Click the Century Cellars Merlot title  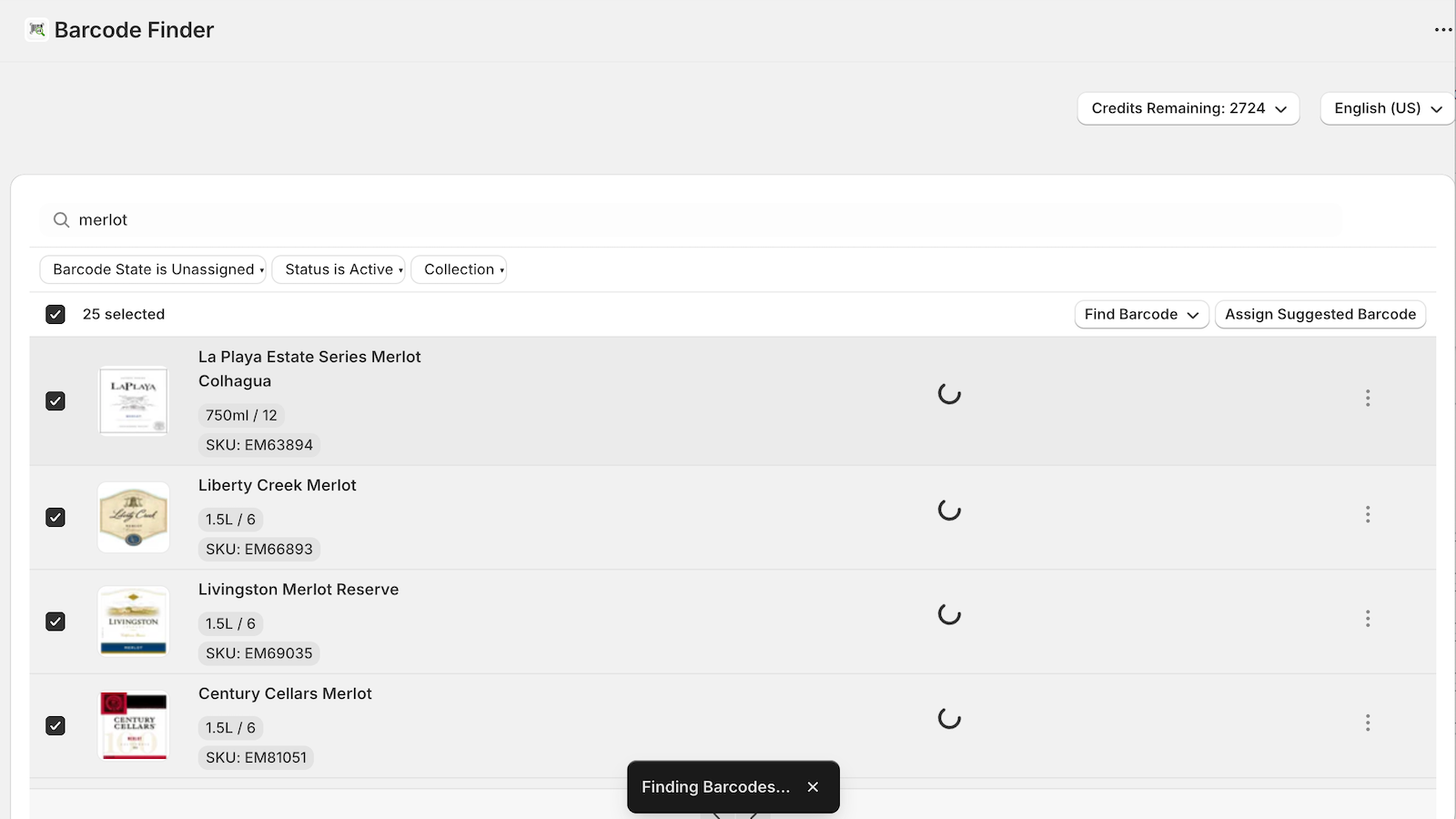(x=285, y=693)
